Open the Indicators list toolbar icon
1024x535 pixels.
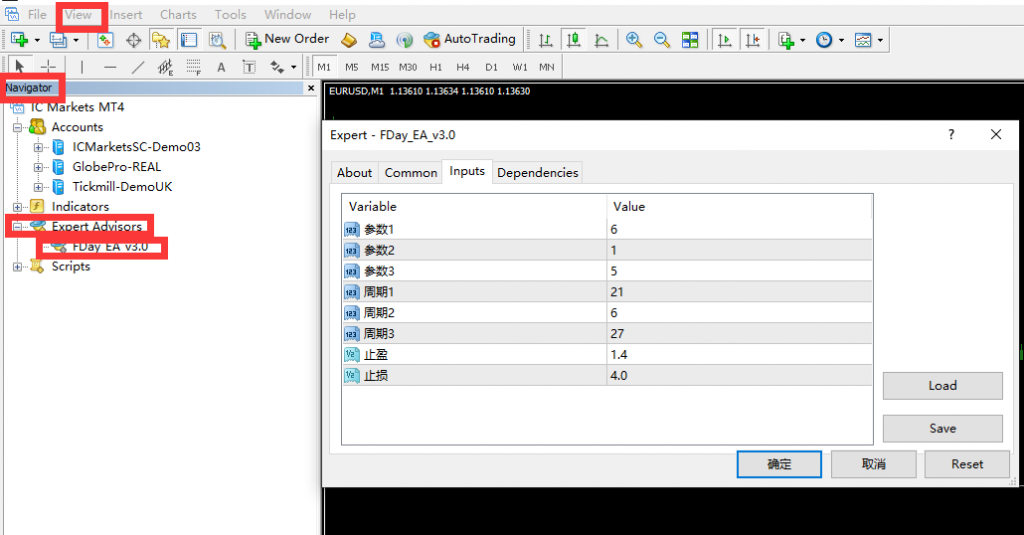pyautogui.click(x=786, y=40)
